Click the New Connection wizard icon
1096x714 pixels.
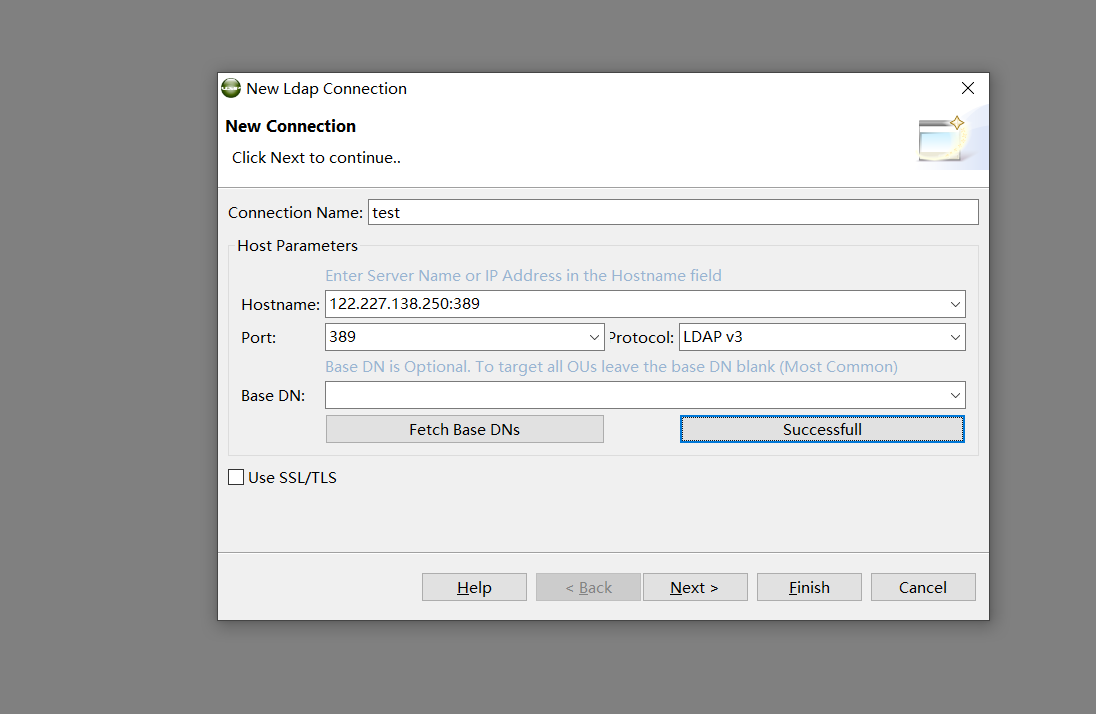(942, 138)
